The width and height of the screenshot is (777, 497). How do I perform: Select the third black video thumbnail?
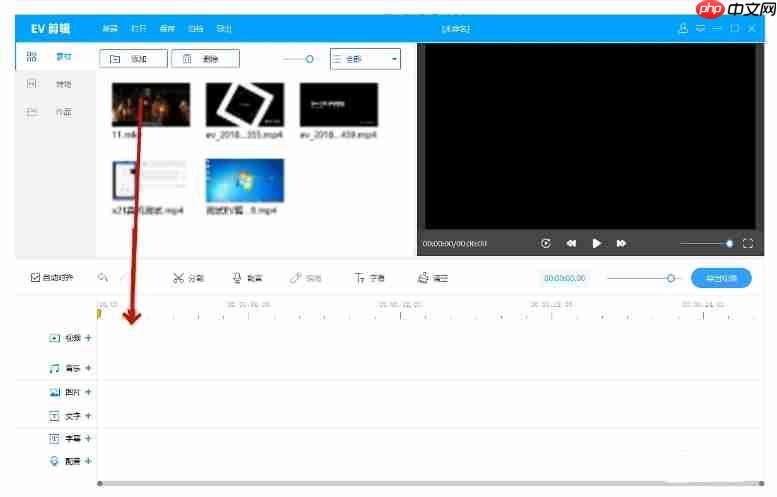point(339,105)
